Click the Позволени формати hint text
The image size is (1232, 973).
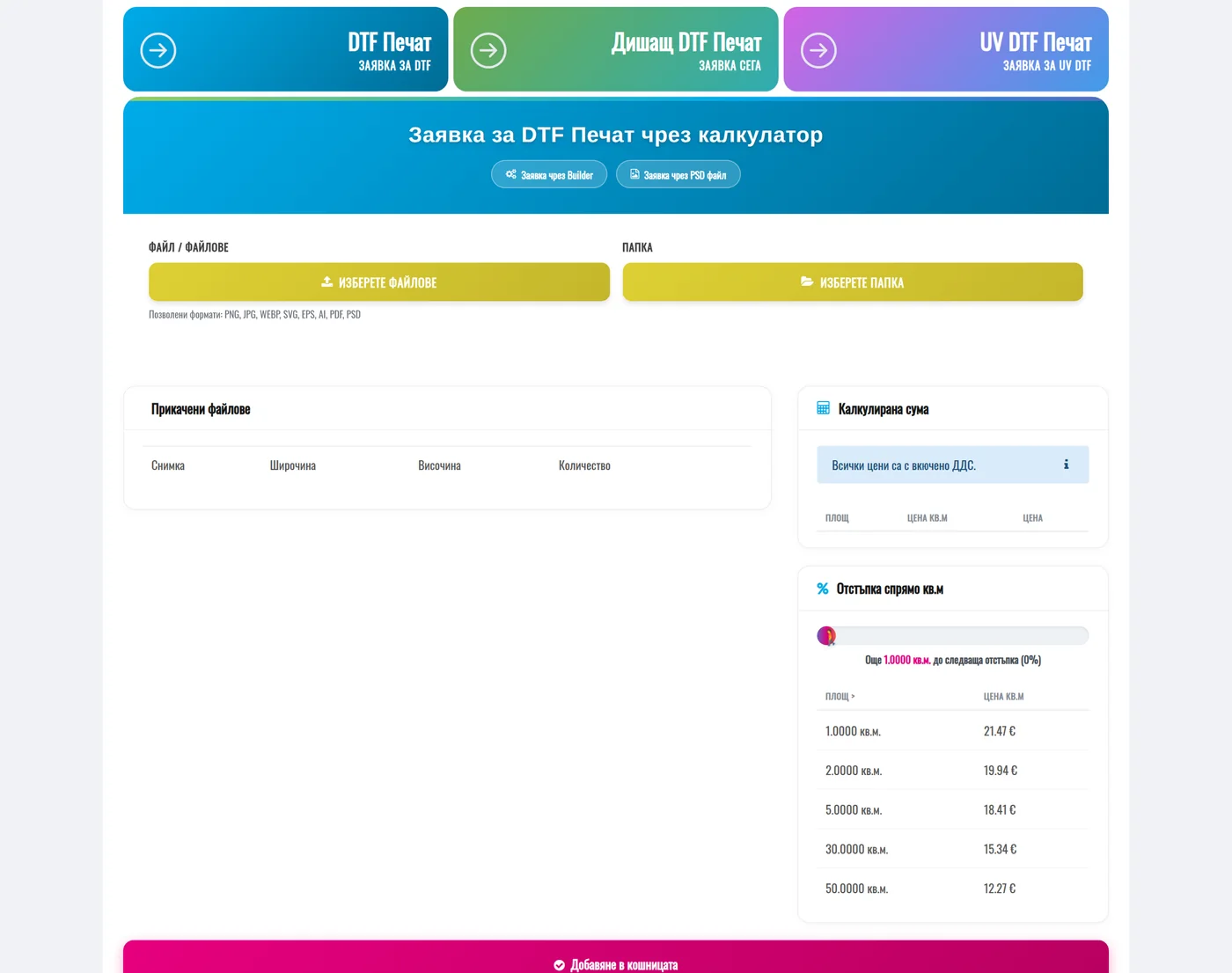click(x=254, y=314)
